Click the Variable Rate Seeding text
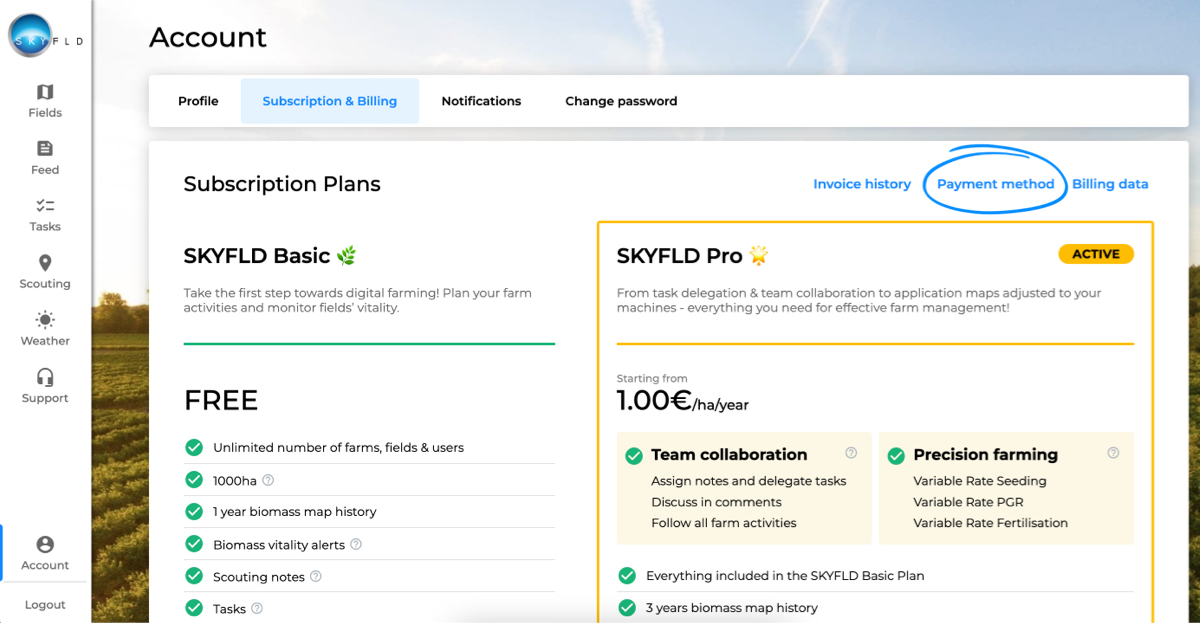The height and width of the screenshot is (623, 1200). pos(979,481)
